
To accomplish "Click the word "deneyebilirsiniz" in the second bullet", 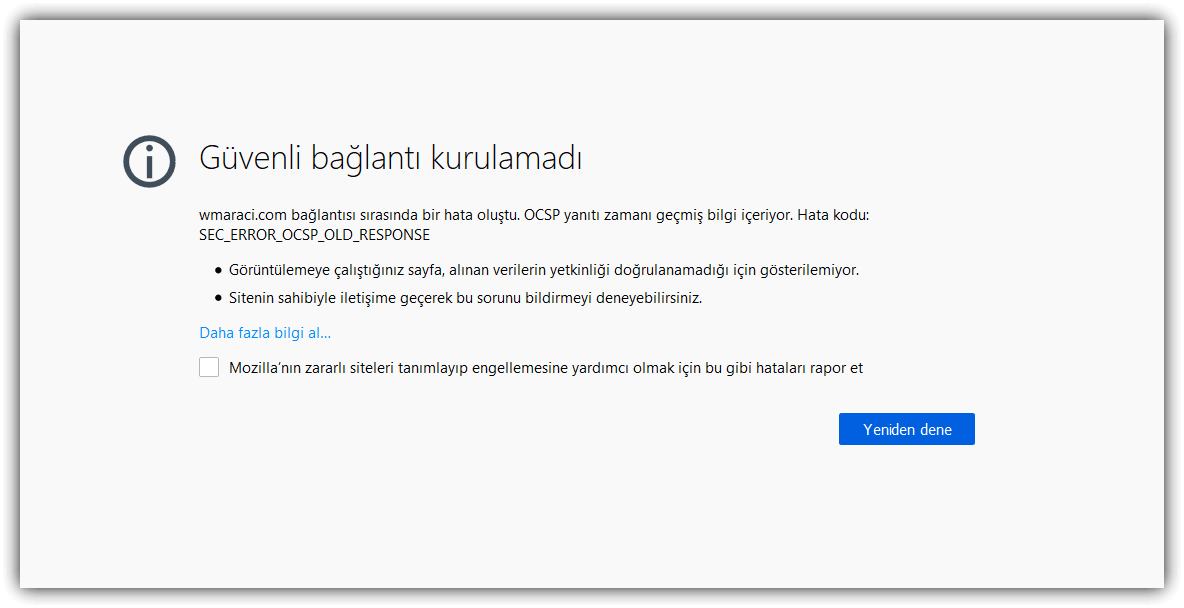I will [649, 298].
